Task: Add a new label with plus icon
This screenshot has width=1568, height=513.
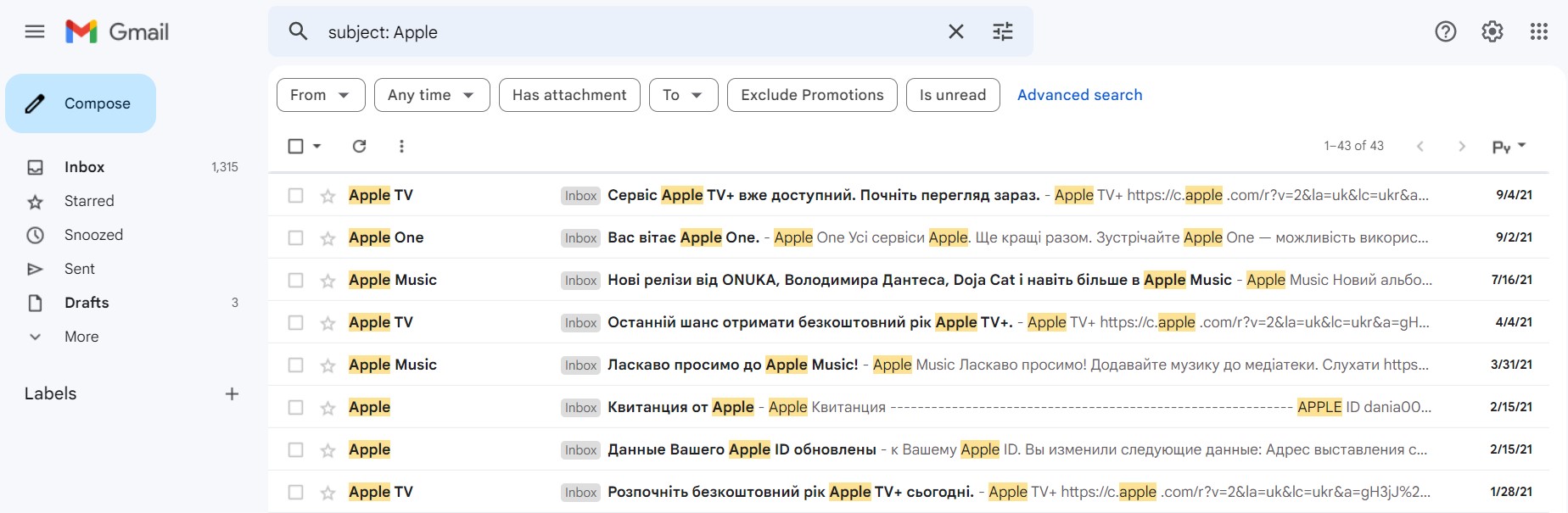Action: click(x=232, y=393)
